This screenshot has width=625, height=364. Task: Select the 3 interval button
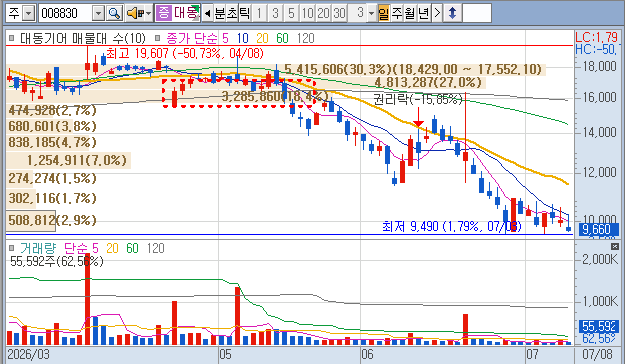click(275, 13)
